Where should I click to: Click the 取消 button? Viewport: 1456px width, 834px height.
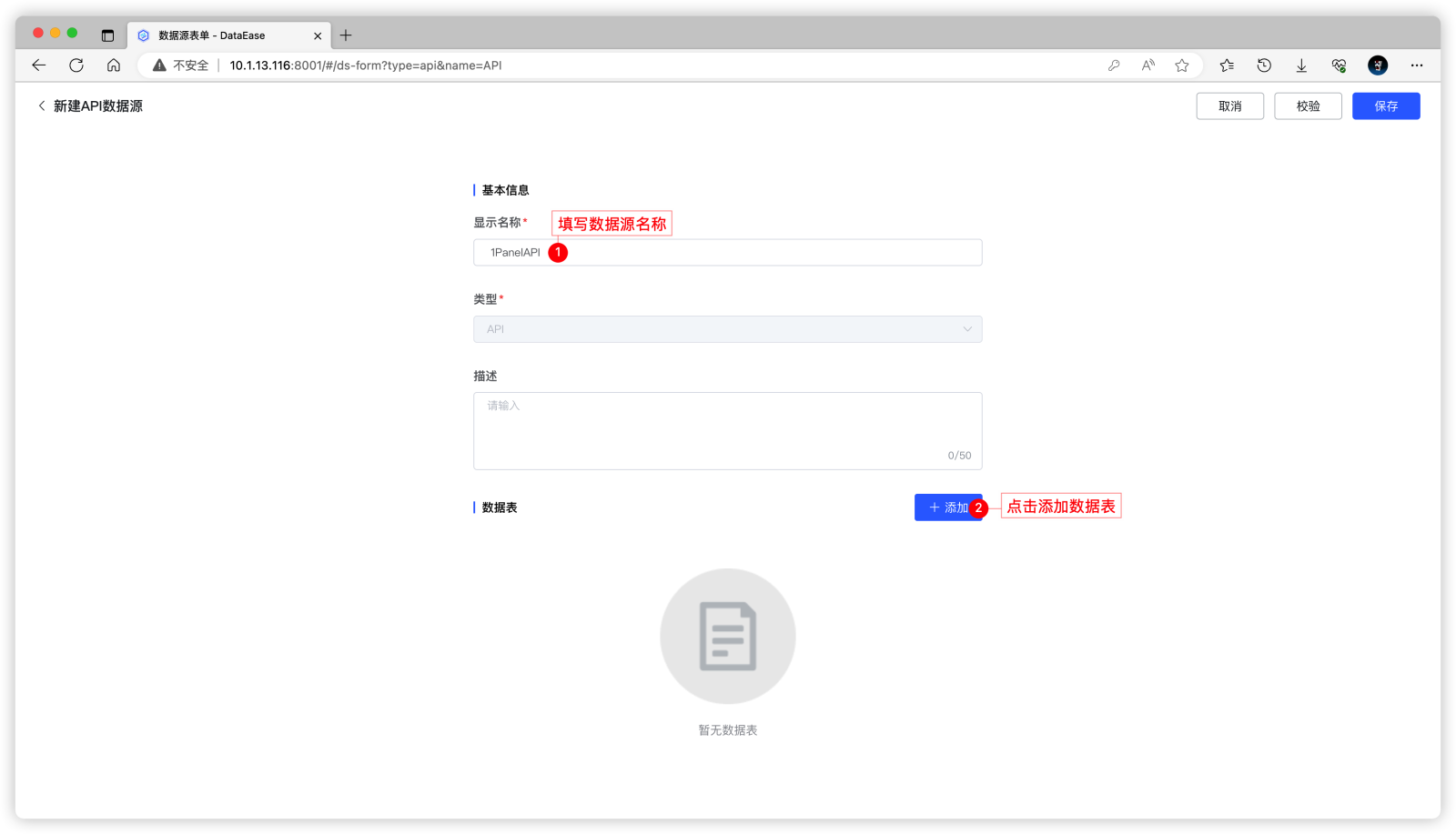coord(1229,106)
